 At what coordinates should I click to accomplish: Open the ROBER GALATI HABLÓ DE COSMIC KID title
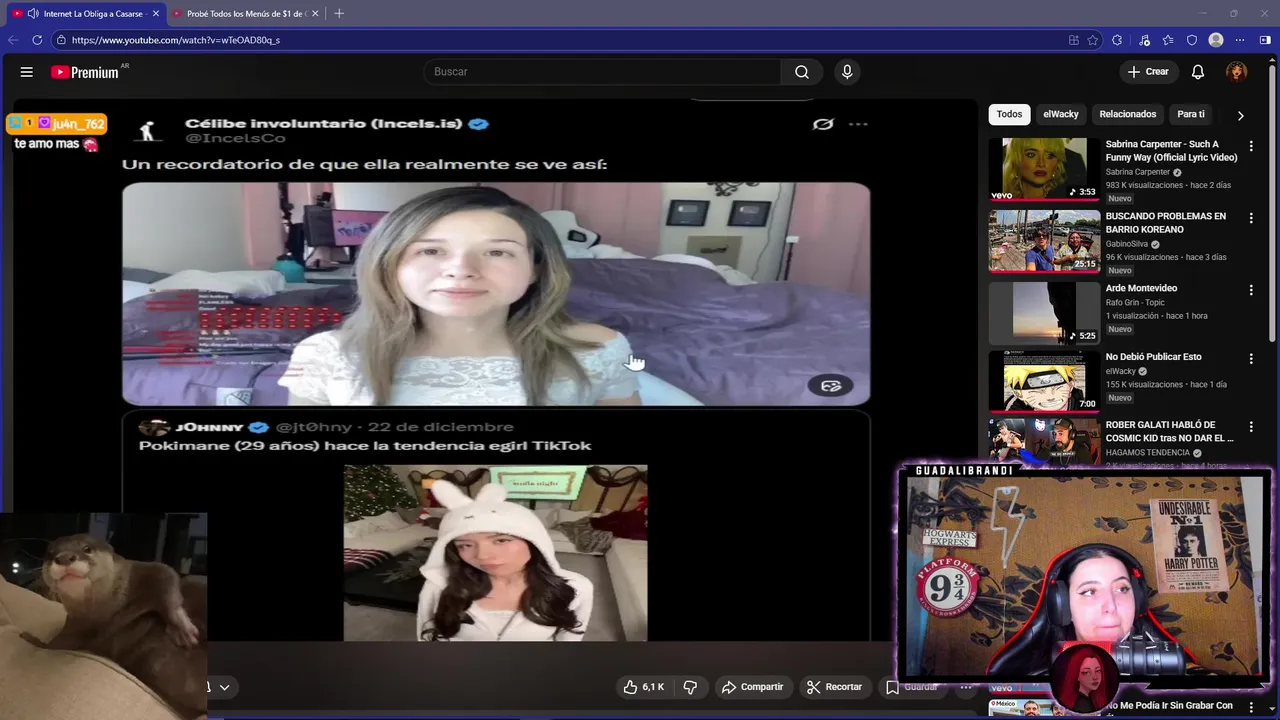click(x=1169, y=431)
